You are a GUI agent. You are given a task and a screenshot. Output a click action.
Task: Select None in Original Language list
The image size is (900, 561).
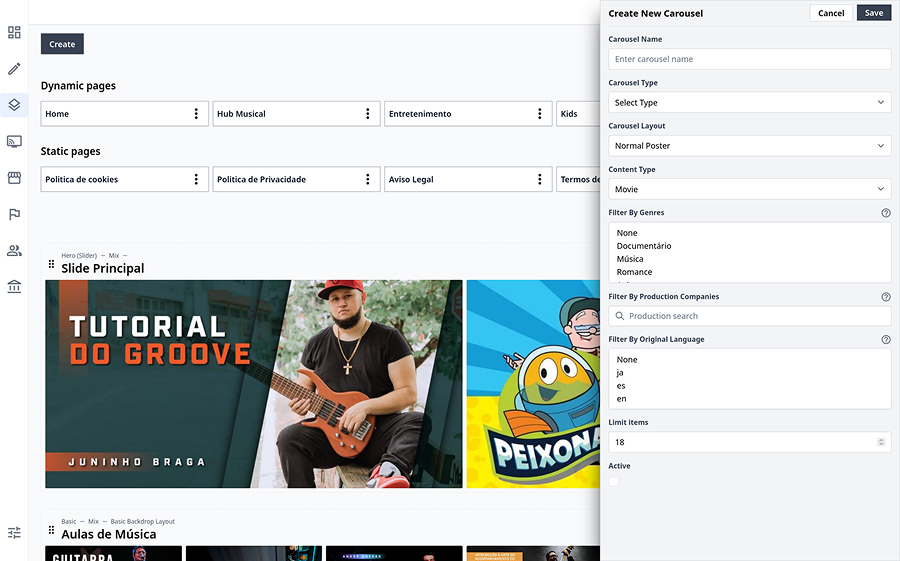627,359
